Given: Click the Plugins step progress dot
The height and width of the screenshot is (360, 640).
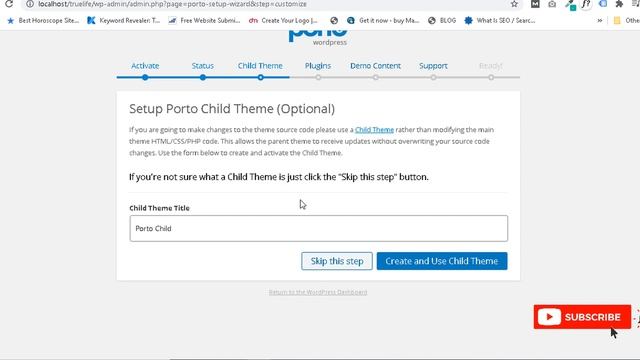Looking at the screenshot, I should 318,77.
